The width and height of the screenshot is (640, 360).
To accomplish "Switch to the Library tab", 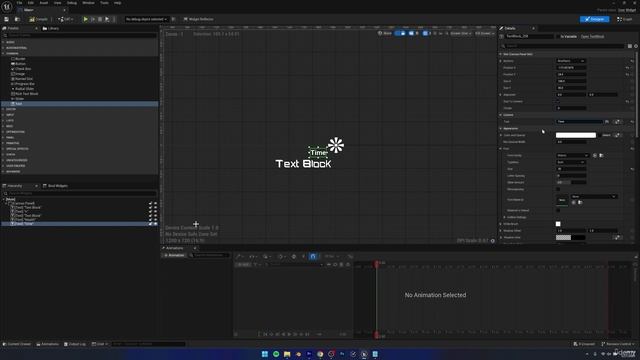I will [51, 29].
